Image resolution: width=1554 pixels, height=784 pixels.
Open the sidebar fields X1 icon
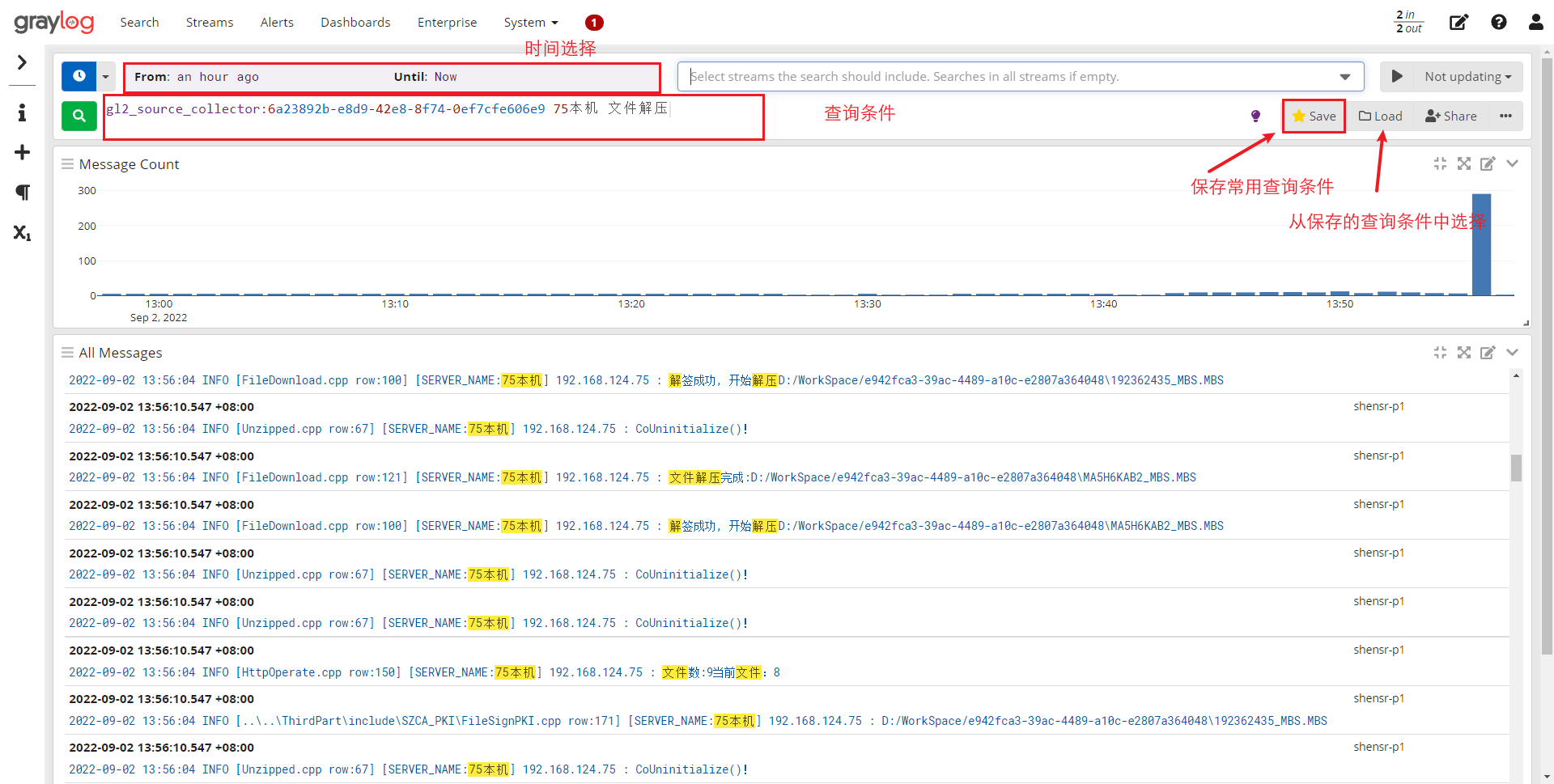point(22,233)
